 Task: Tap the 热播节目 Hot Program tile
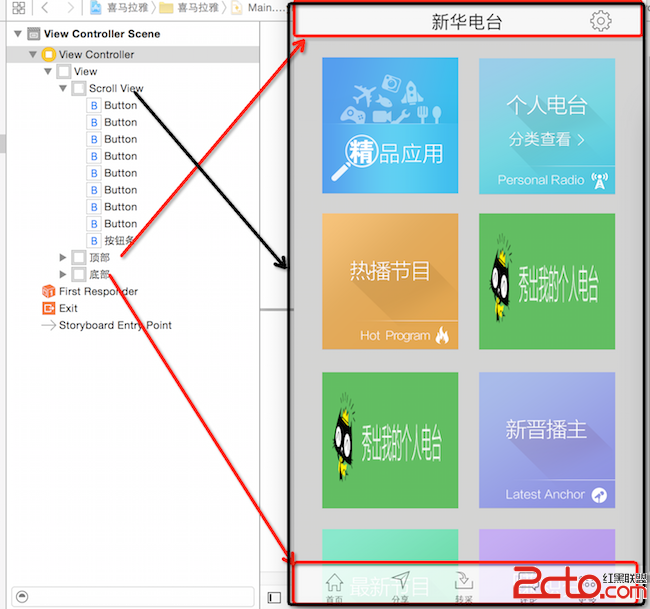(x=390, y=281)
